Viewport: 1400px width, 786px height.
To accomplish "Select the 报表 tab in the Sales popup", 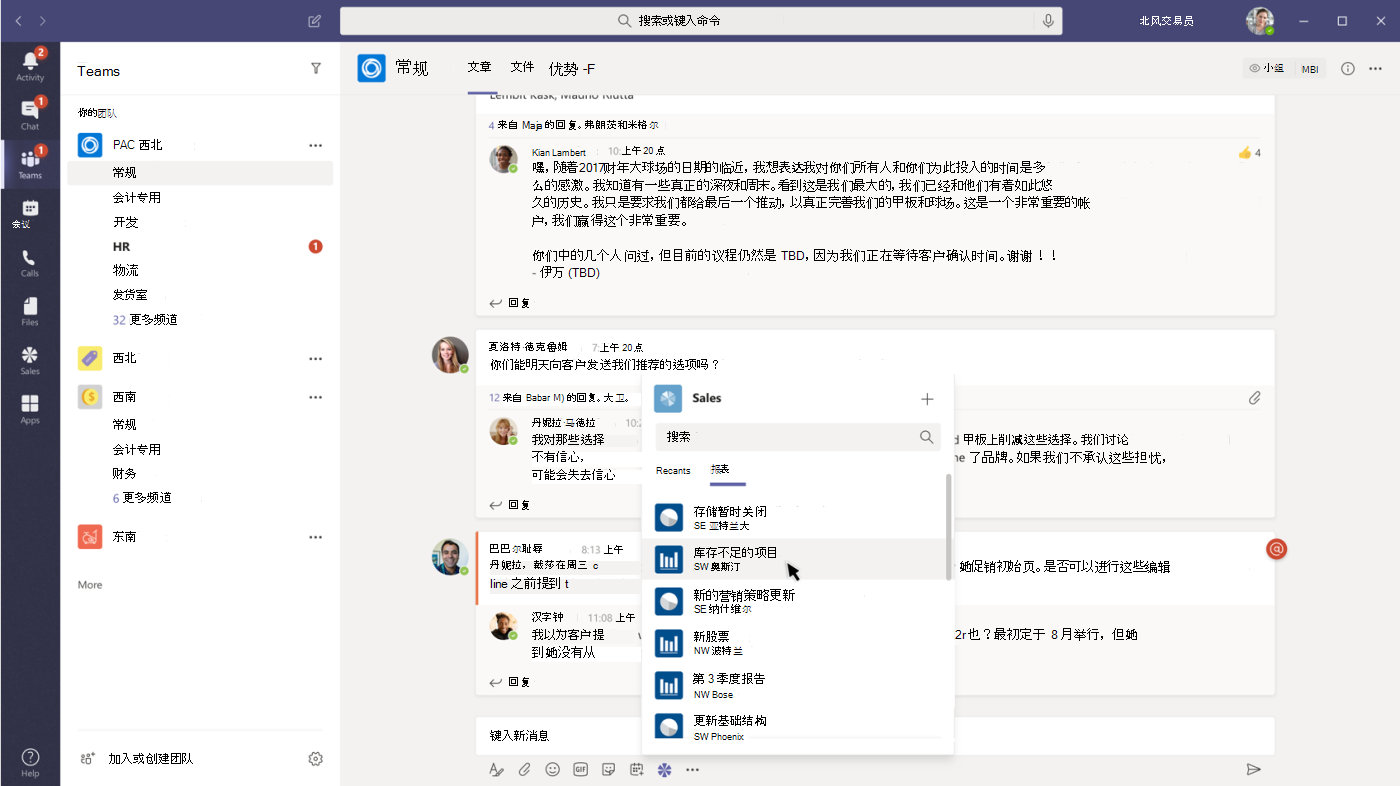I will click(720, 470).
